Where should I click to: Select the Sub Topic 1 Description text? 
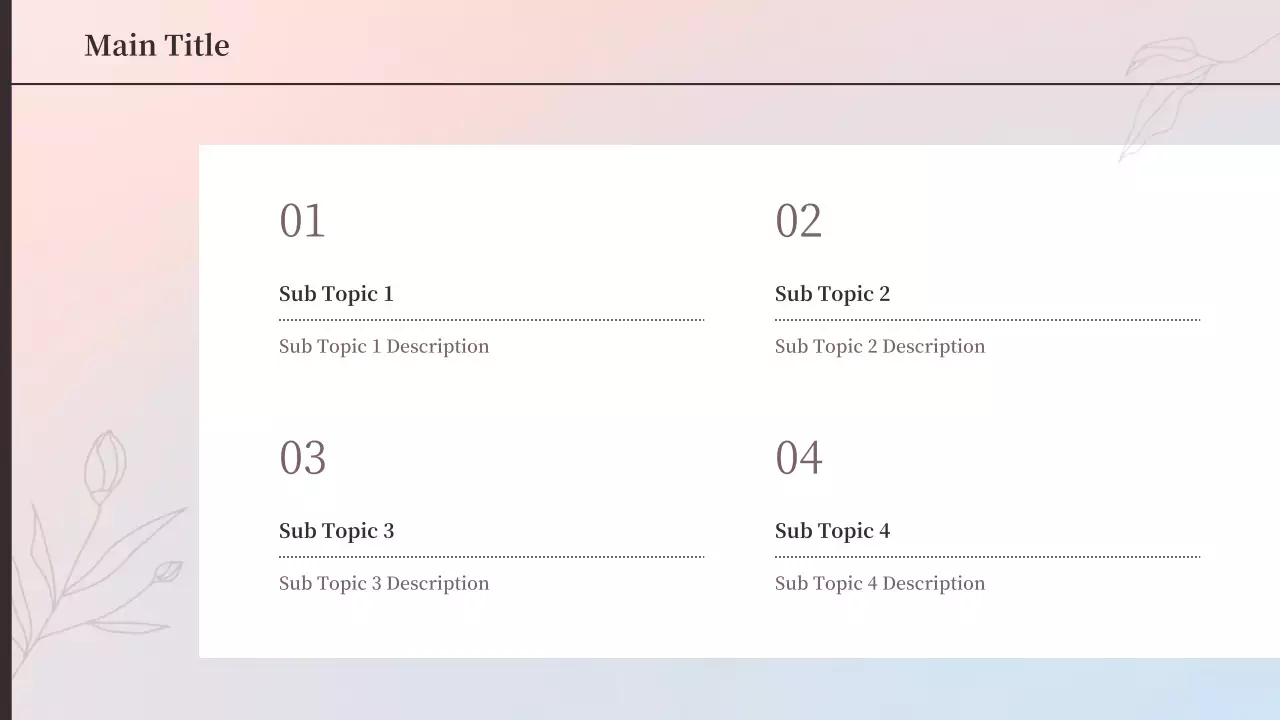[x=384, y=347]
